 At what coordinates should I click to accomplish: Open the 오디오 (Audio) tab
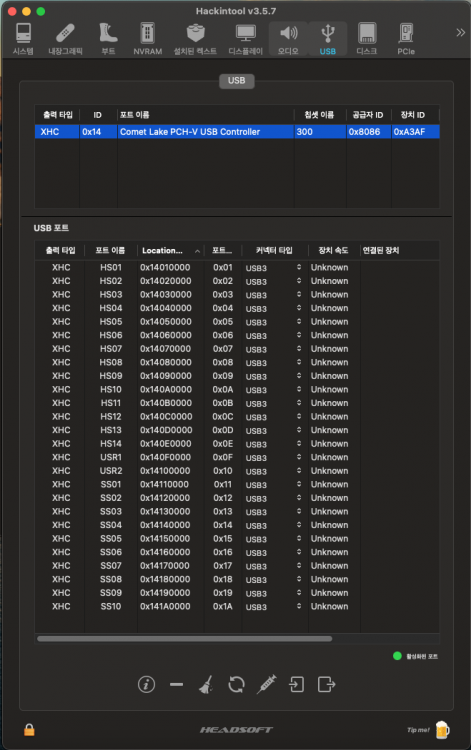coord(288,39)
